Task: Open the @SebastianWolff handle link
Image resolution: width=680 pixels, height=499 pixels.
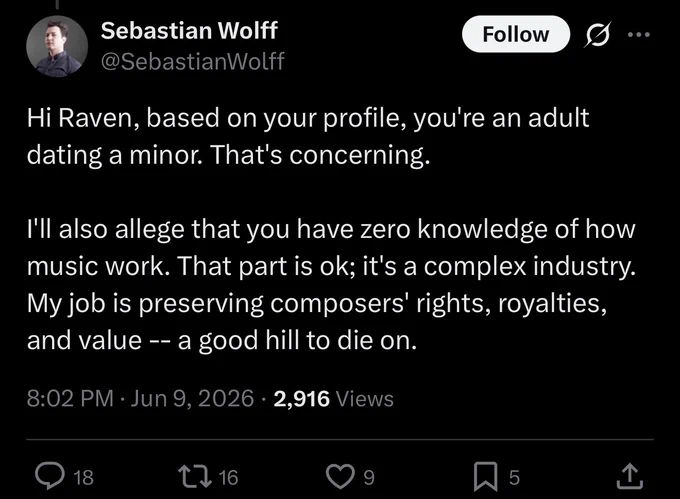Action: (x=193, y=61)
